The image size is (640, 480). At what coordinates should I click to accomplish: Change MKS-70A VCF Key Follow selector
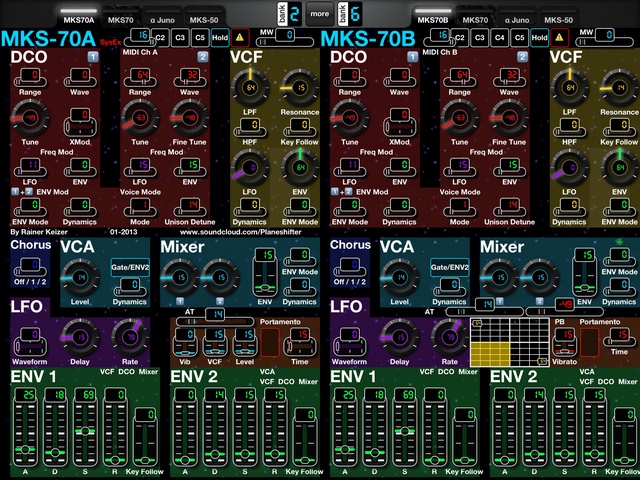[x=300, y=127]
